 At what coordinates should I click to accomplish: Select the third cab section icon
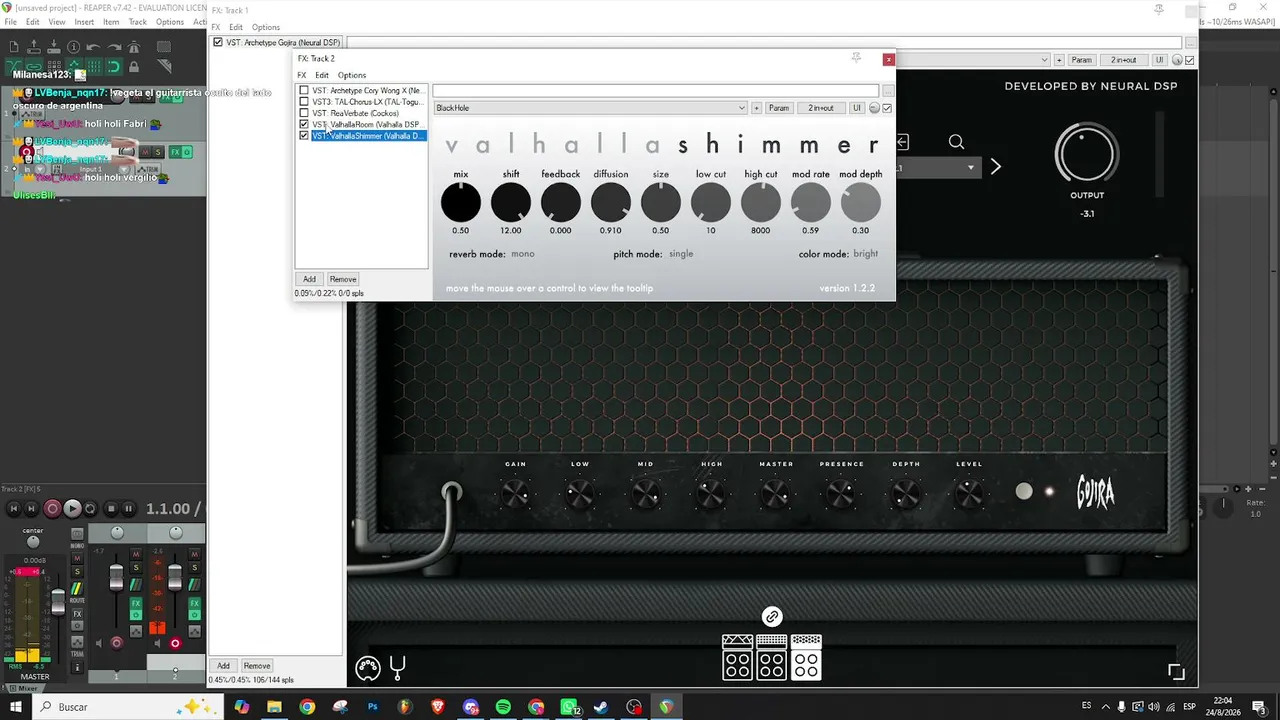(x=806, y=657)
